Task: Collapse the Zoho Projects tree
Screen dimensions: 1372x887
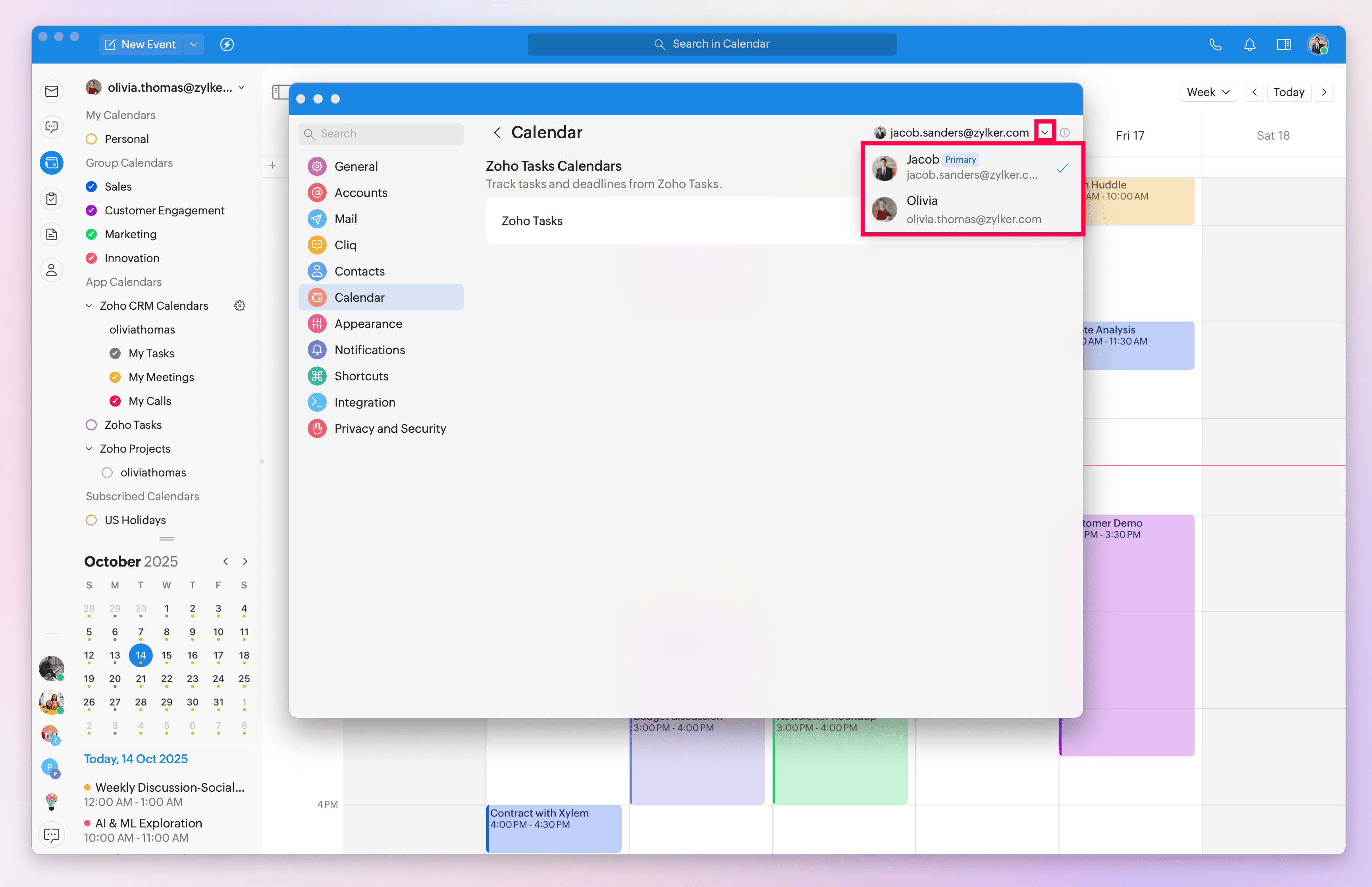Action: pos(89,449)
